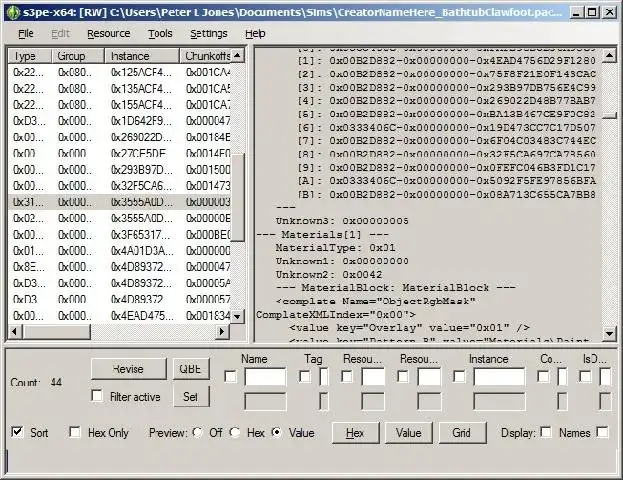Open the Tools menu
This screenshot has width=623, height=480.
160,34
